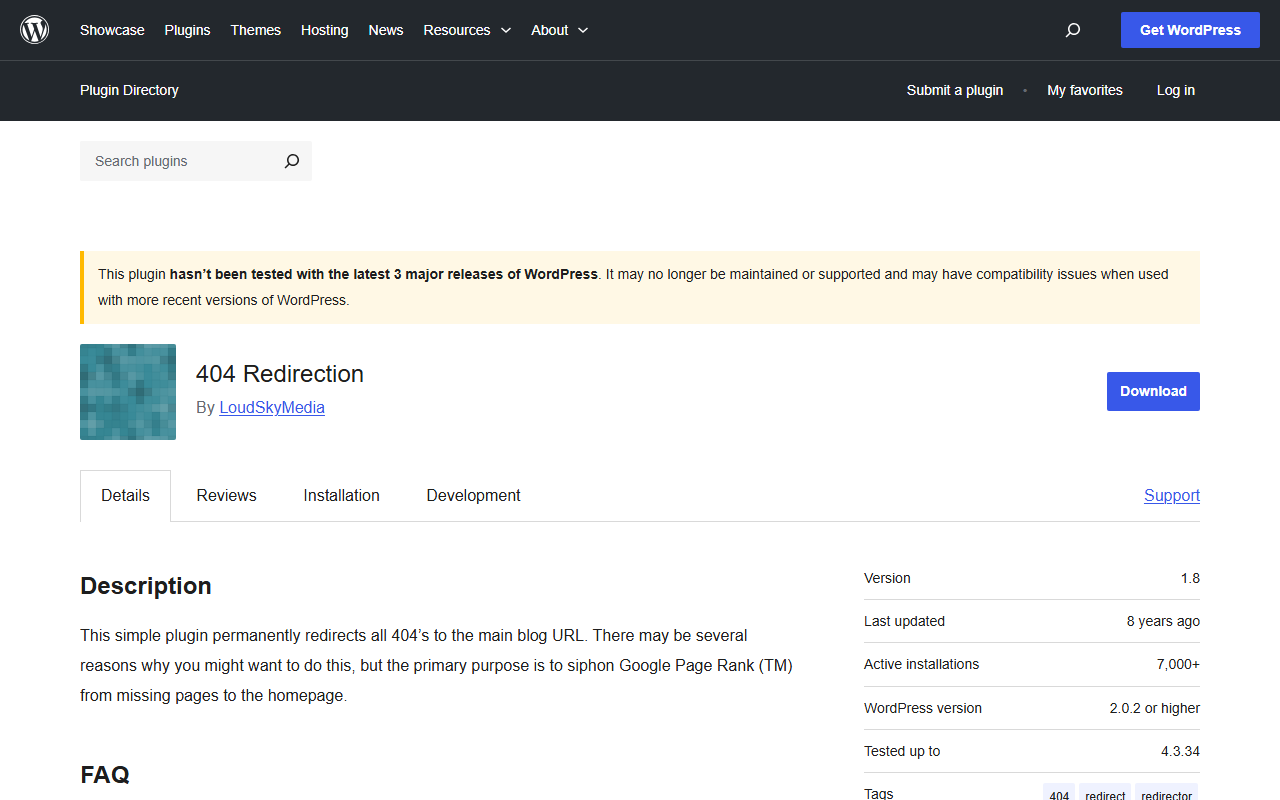Viewport: 1280px width, 800px height.
Task: Switch to the Installation tab
Action: tap(342, 495)
